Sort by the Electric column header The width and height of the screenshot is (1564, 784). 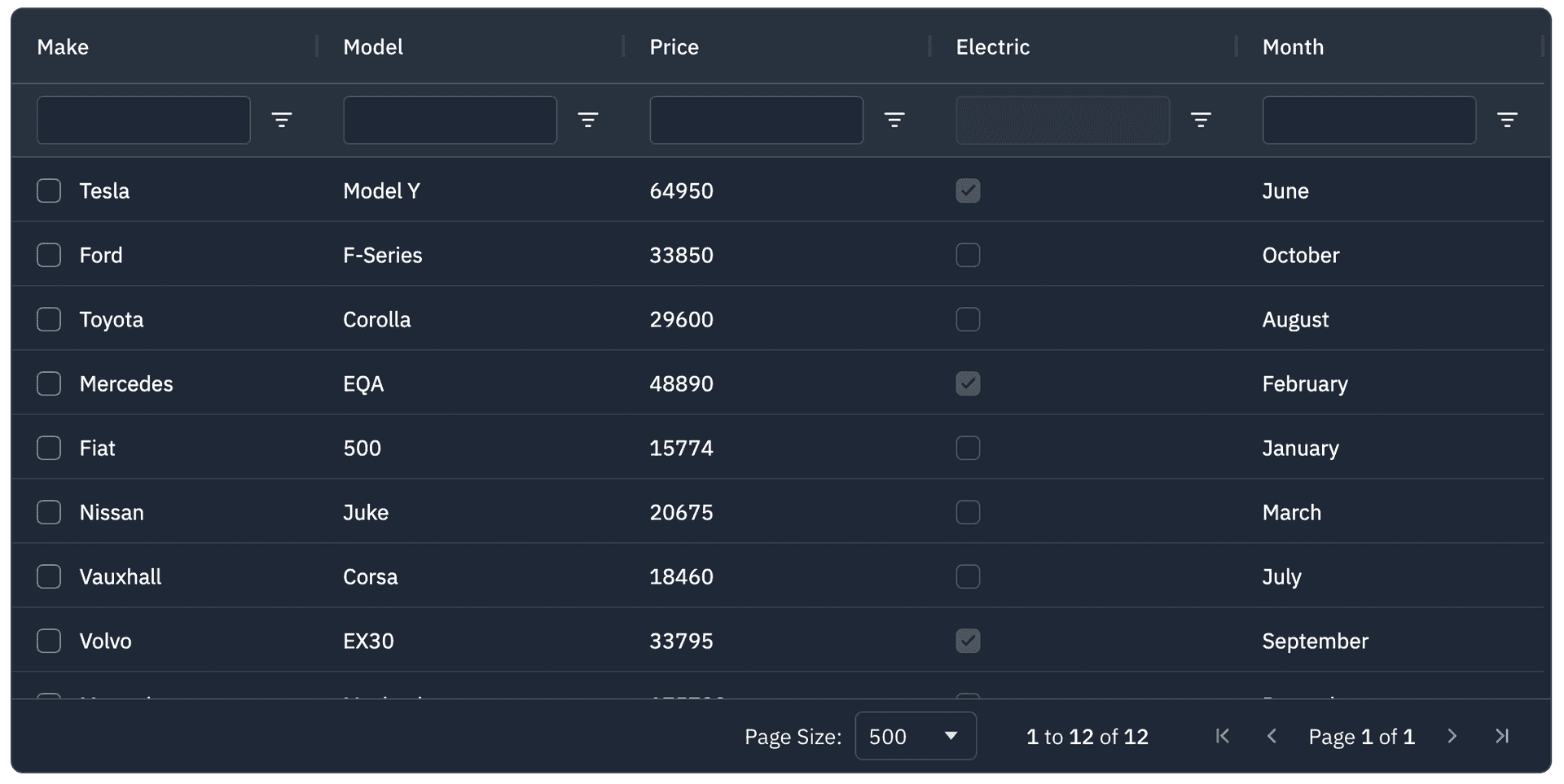pos(993,47)
